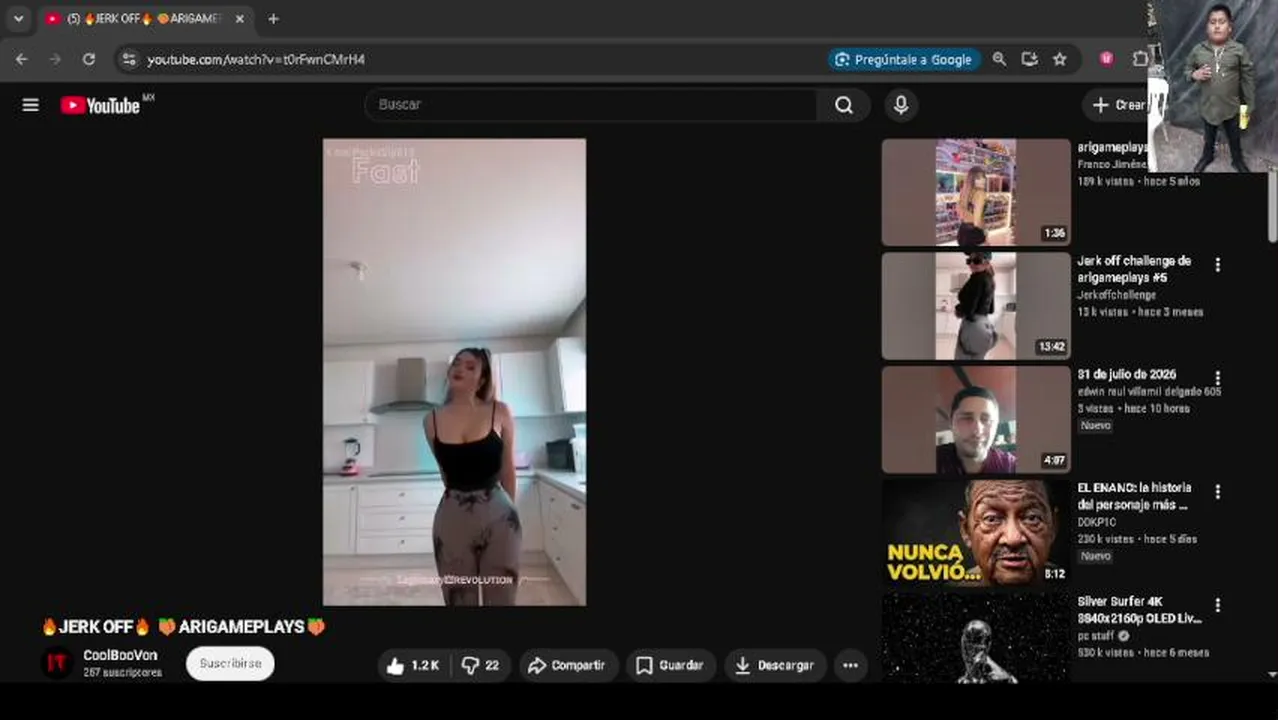This screenshot has width=1278, height=720.
Task: Open the title '31 de julio de 2026'
Action: pyautogui.click(x=1127, y=374)
